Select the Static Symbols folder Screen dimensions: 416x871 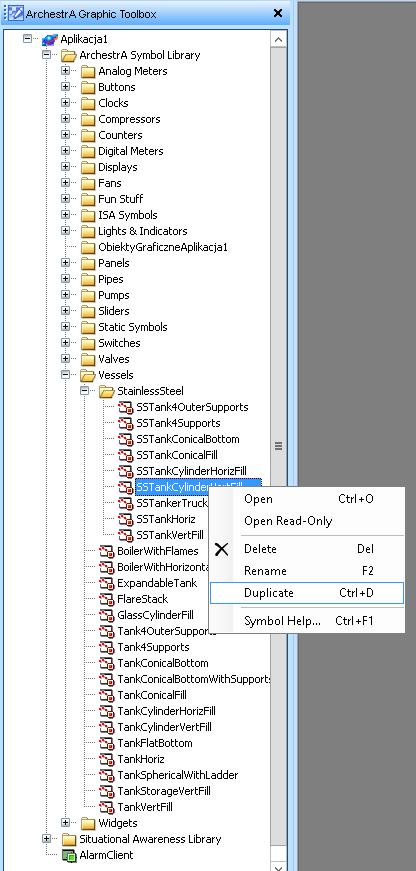133,327
